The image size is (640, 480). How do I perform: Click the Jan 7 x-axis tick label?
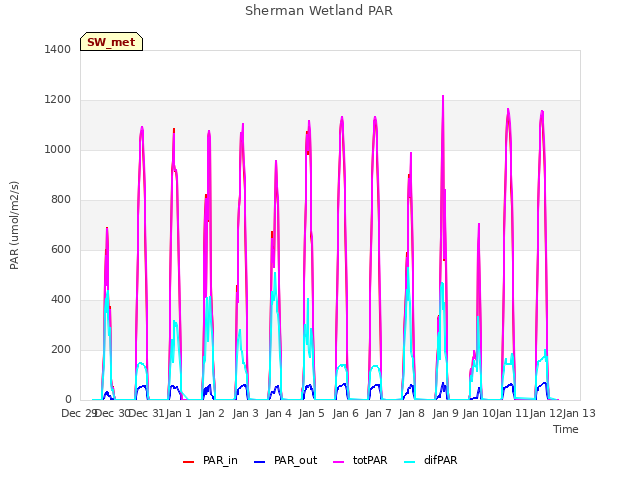378,413
